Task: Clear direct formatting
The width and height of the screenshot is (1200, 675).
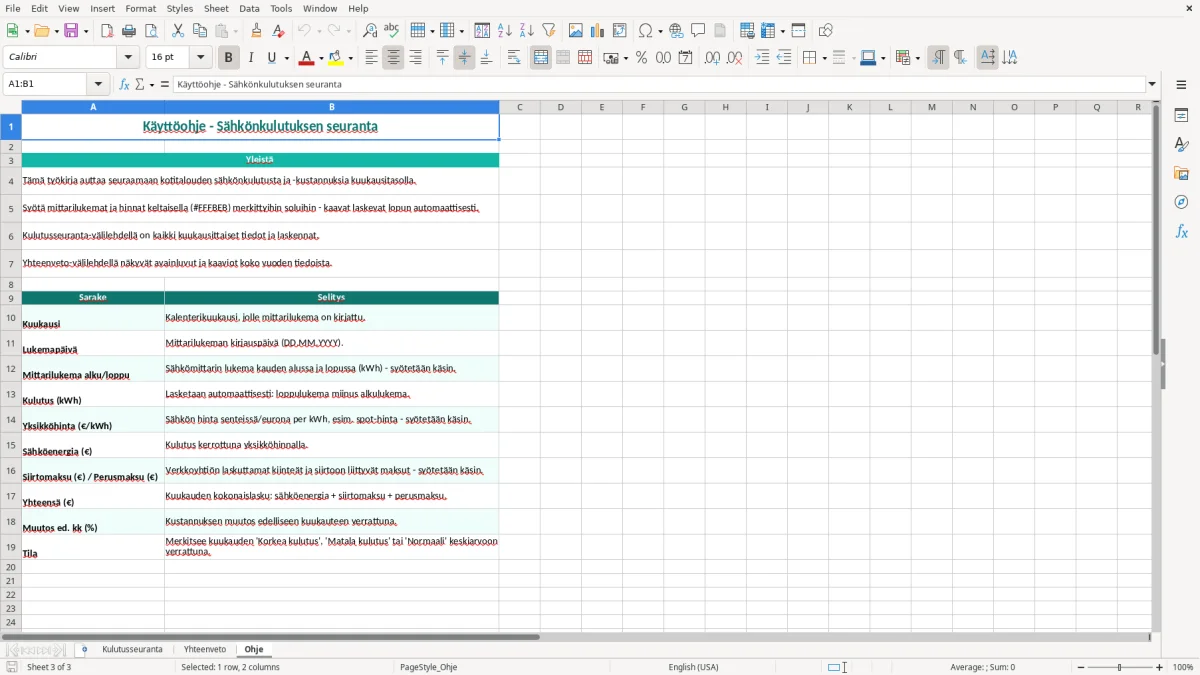Action: 279,31
